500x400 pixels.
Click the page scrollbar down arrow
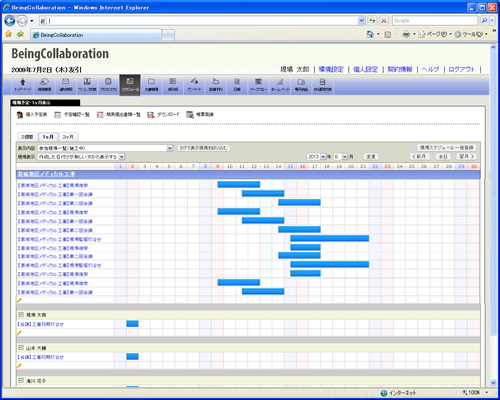click(493, 383)
